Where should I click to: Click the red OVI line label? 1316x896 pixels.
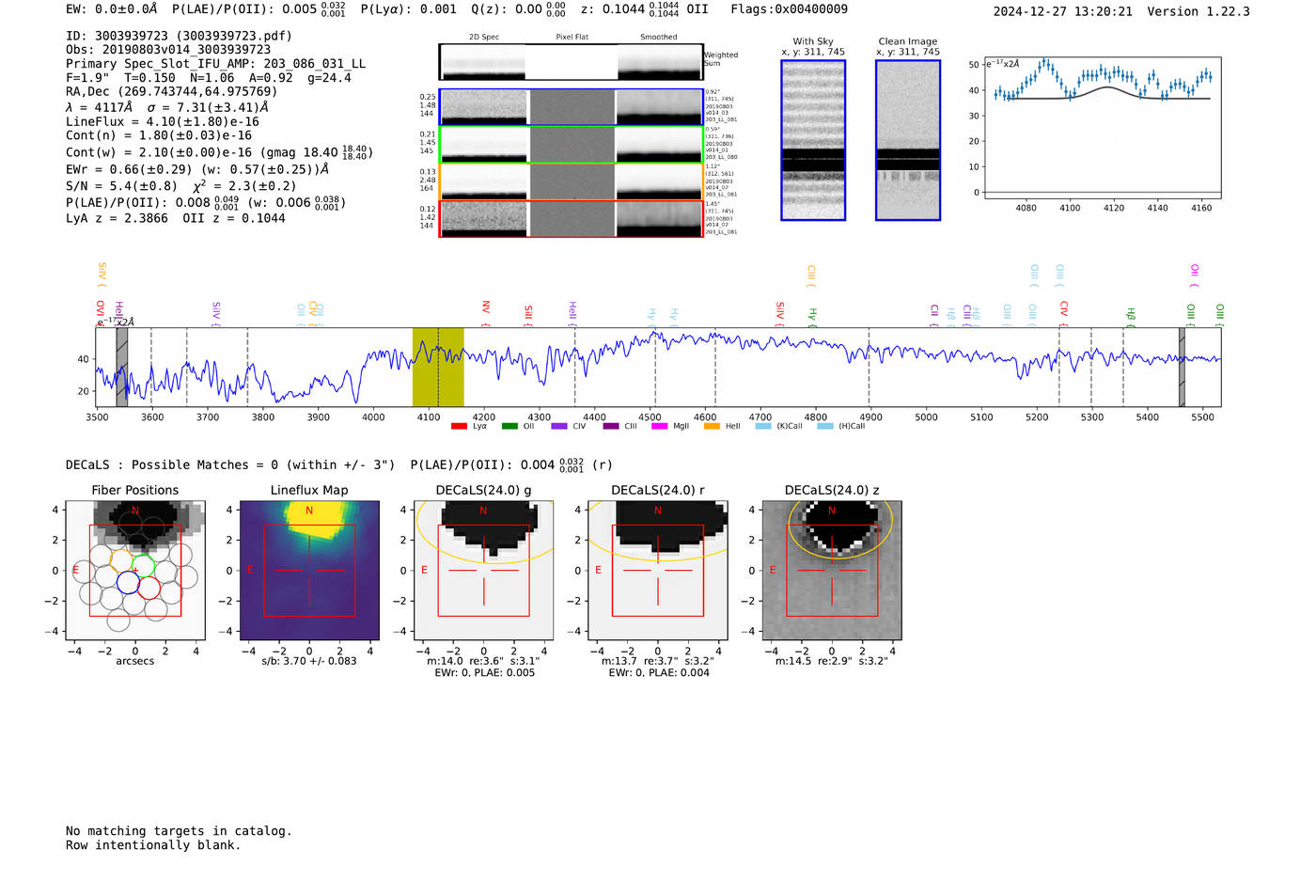click(100, 312)
